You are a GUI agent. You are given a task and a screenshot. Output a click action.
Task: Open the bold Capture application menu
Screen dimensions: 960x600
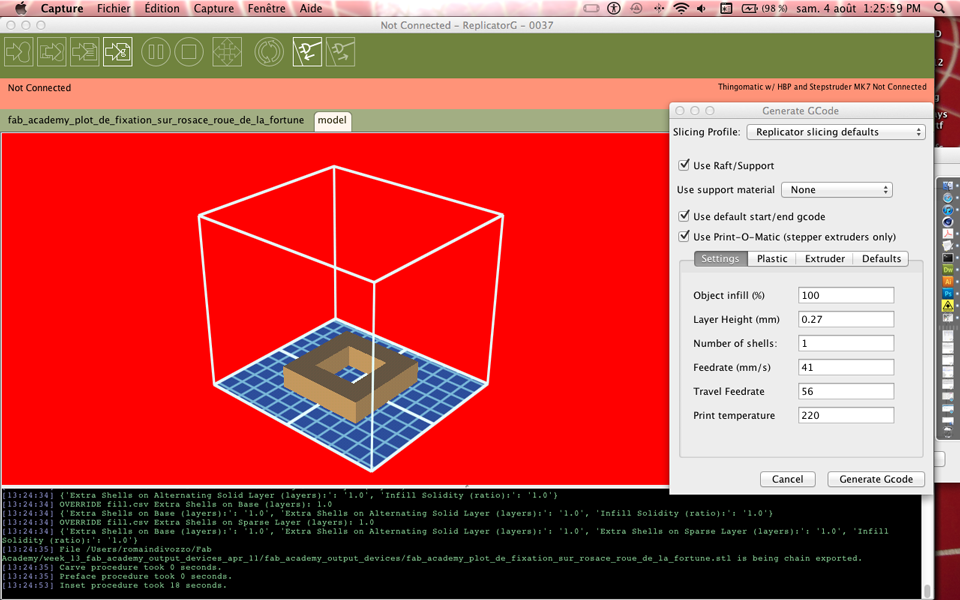[x=62, y=8]
